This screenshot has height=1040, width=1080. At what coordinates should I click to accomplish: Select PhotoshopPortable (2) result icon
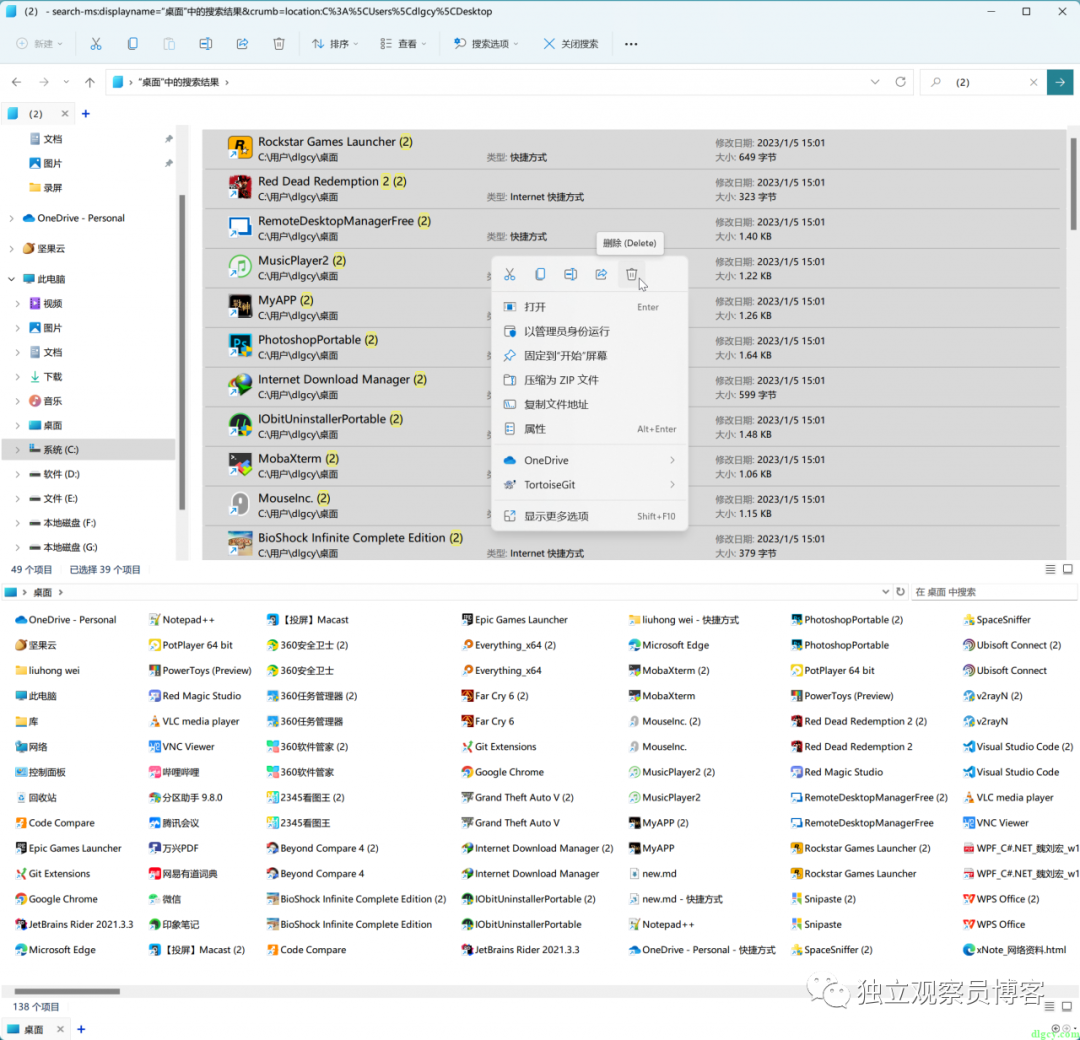click(x=240, y=346)
